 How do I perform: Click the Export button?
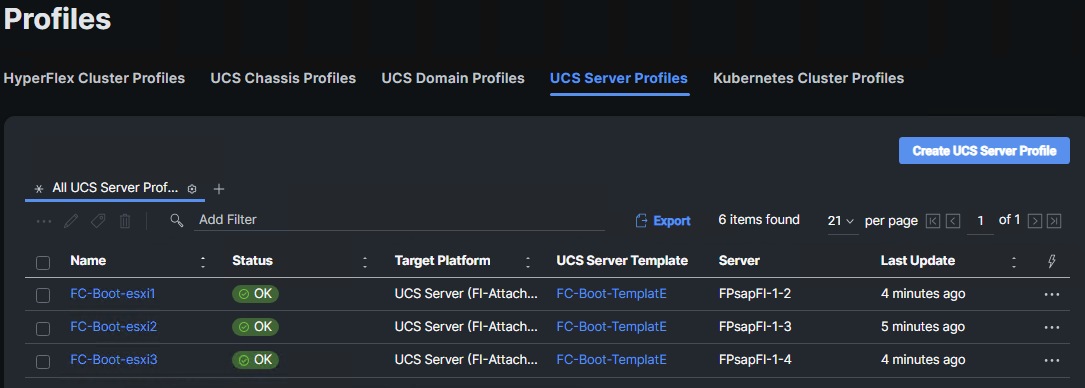(x=663, y=221)
